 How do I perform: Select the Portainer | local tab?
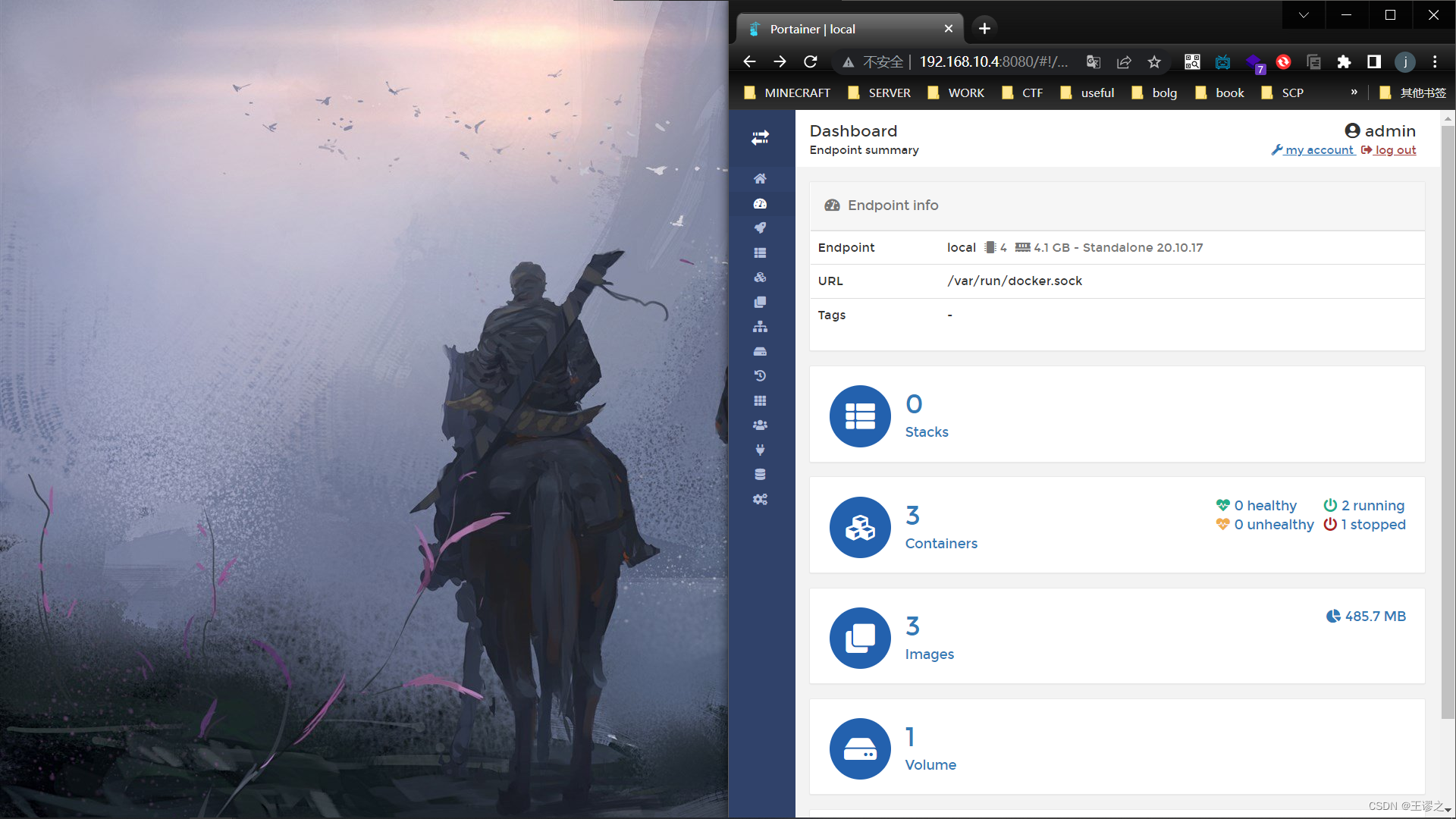(842, 29)
